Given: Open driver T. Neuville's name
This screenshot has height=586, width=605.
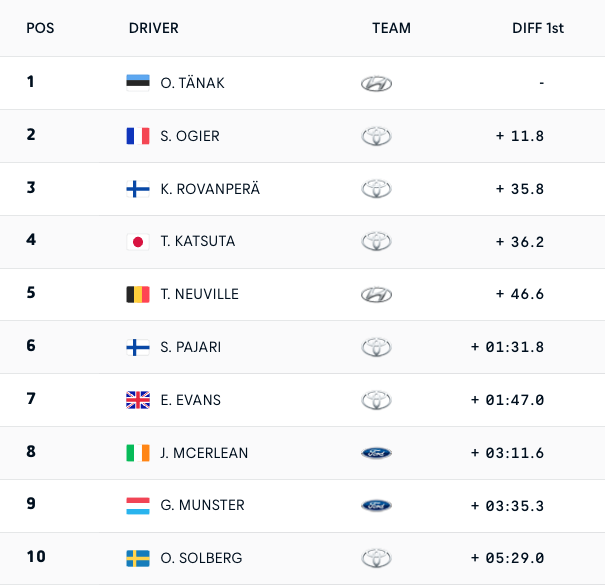Looking at the screenshot, I should [x=199, y=294].
